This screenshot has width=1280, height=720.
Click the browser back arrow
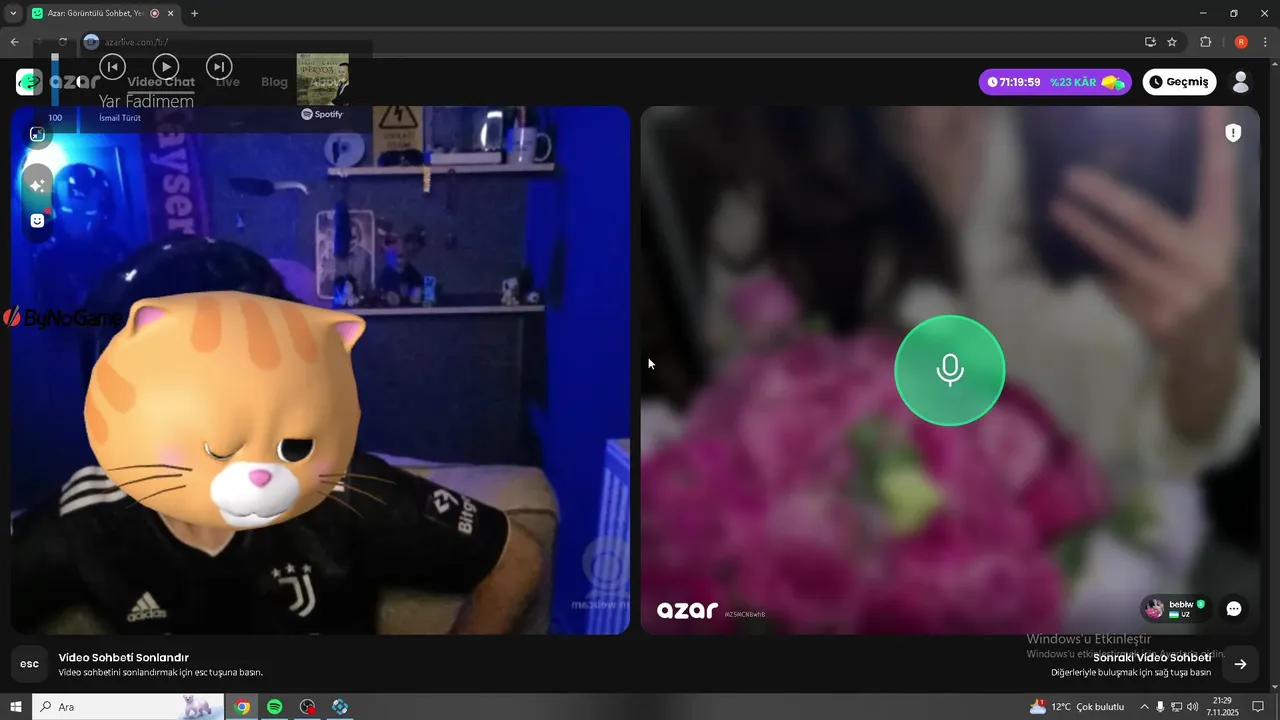[14, 42]
